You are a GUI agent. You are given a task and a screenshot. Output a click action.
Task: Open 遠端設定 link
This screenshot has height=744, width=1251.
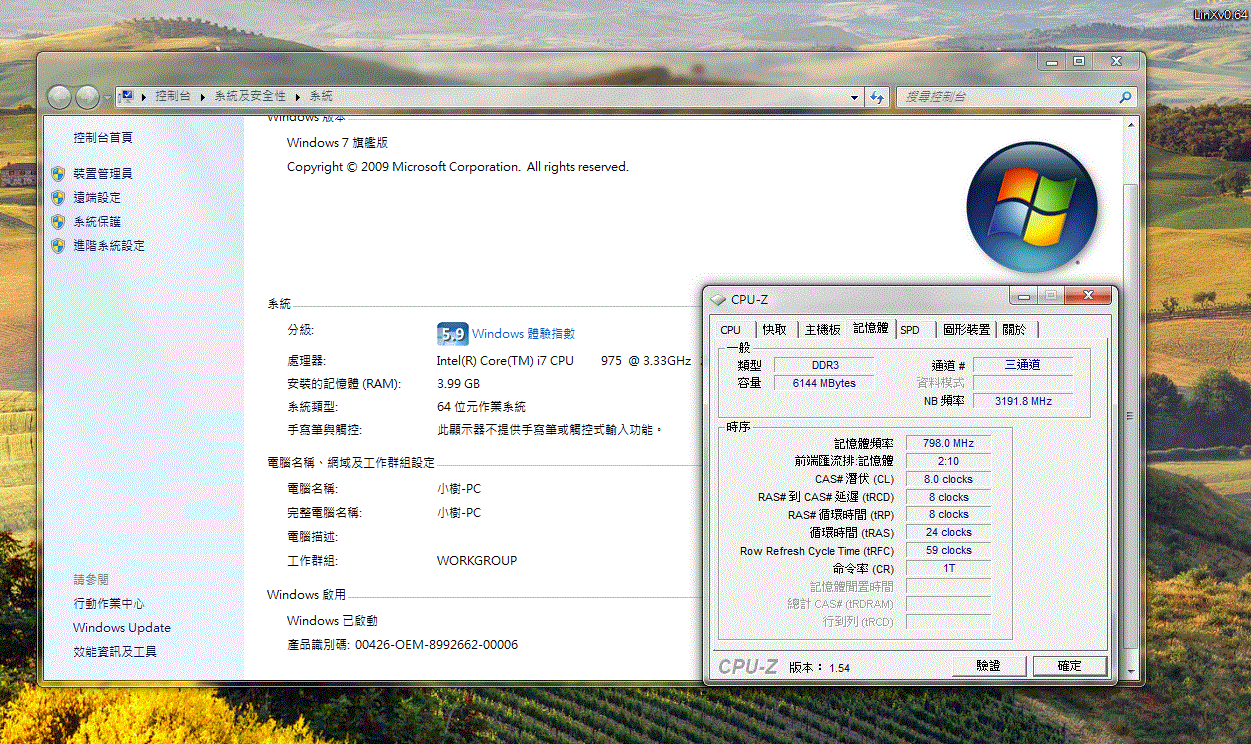coord(97,198)
